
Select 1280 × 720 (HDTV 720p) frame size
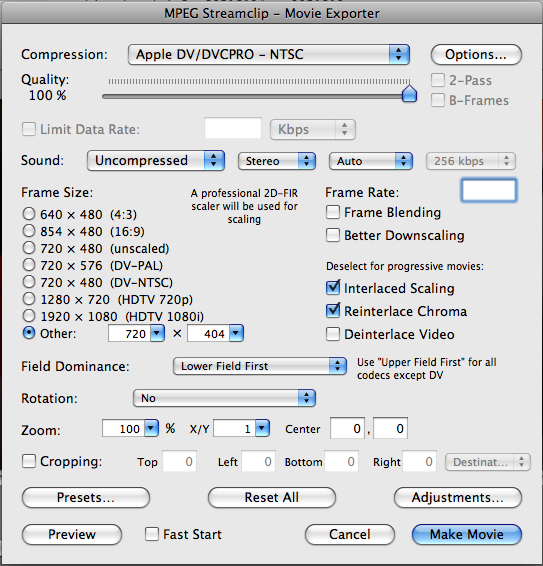(x=29, y=299)
